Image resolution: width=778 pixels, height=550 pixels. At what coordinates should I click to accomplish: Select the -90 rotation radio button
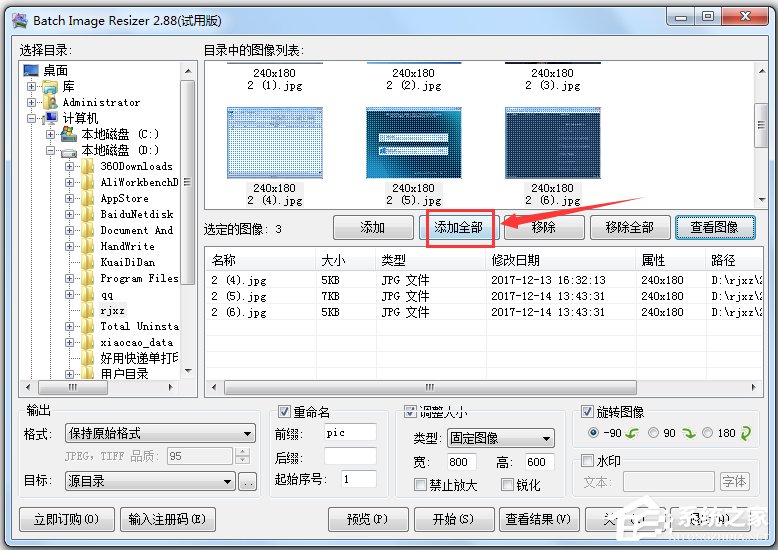point(593,433)
